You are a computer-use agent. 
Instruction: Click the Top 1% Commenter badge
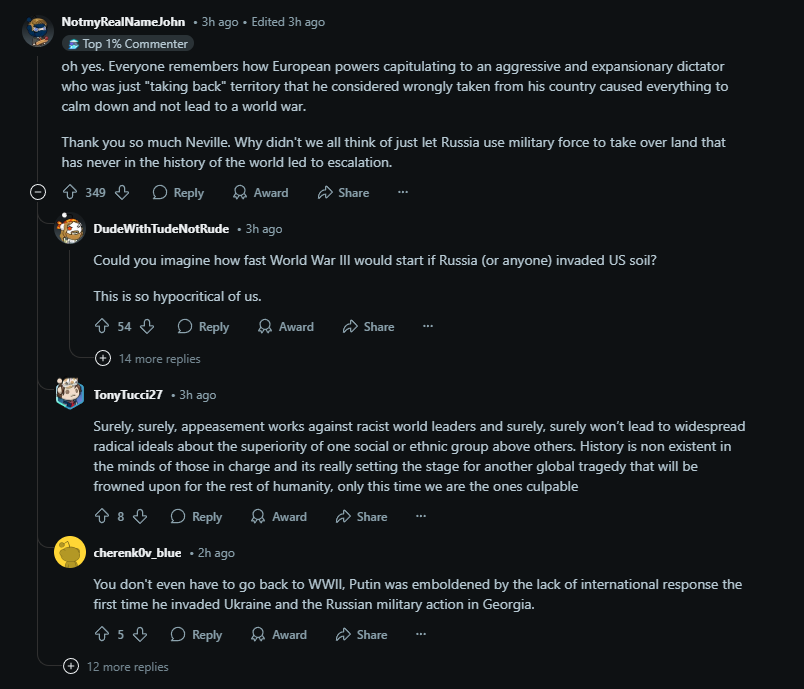(128, 44)
